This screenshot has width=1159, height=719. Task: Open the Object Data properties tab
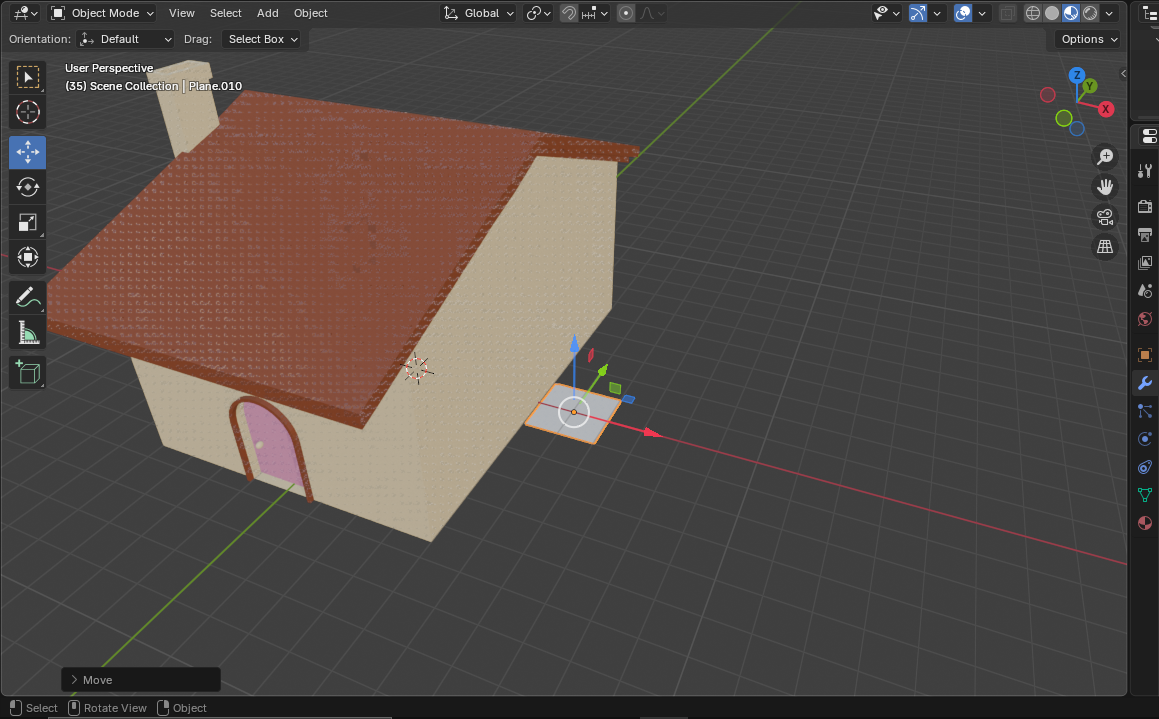pyautogui.click(x=1145, y=495)
